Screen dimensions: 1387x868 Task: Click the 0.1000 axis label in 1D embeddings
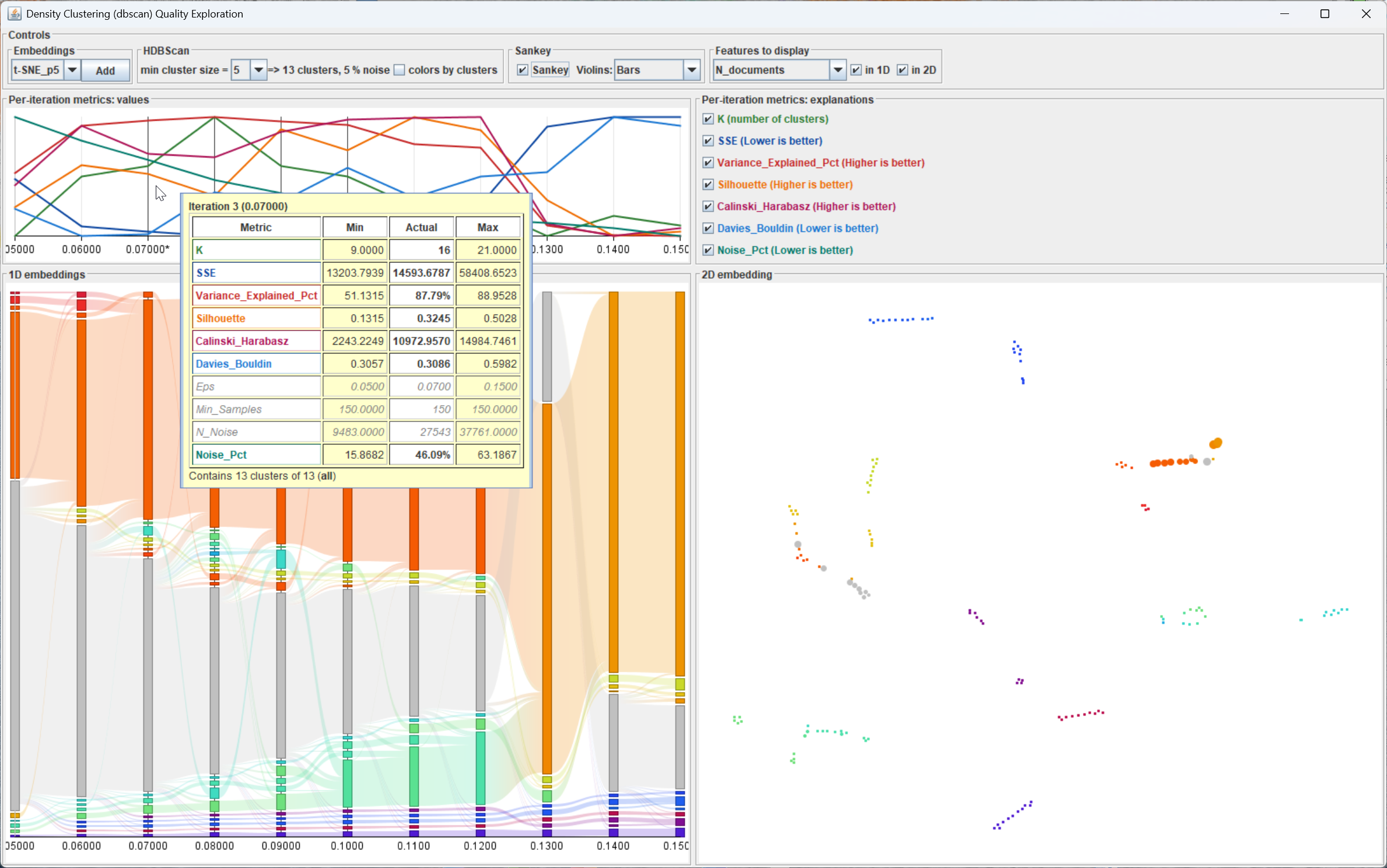coord(347,846)
